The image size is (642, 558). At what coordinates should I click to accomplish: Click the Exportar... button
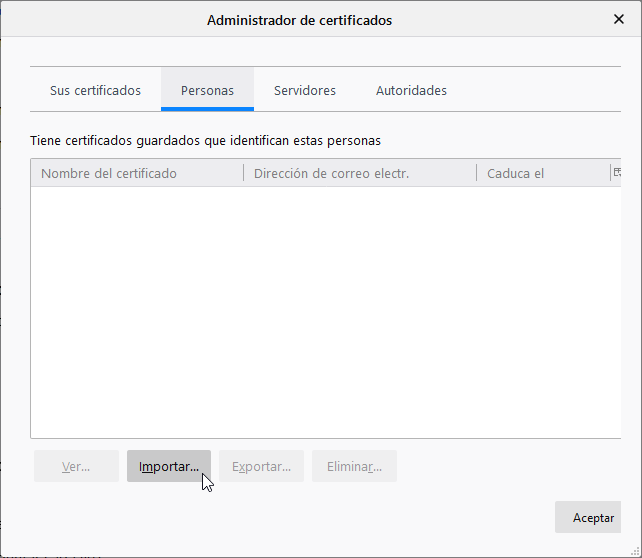click(x=261, y=466)
